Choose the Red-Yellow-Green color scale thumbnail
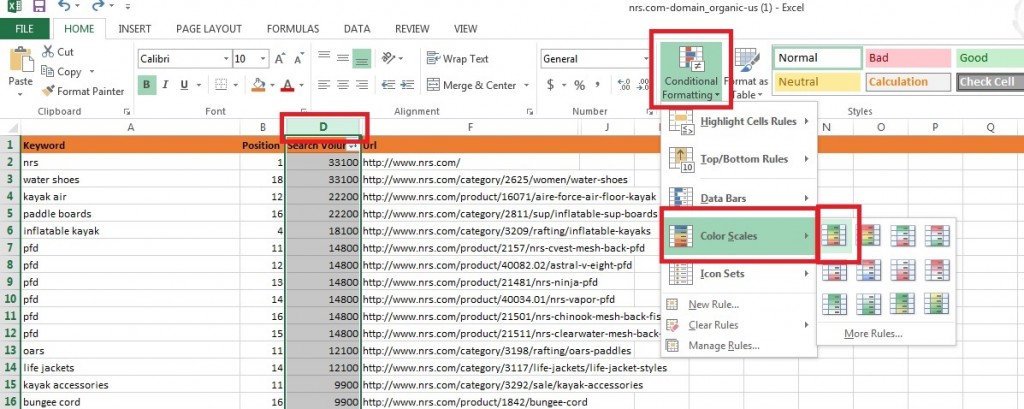 (x=867, y=235)
